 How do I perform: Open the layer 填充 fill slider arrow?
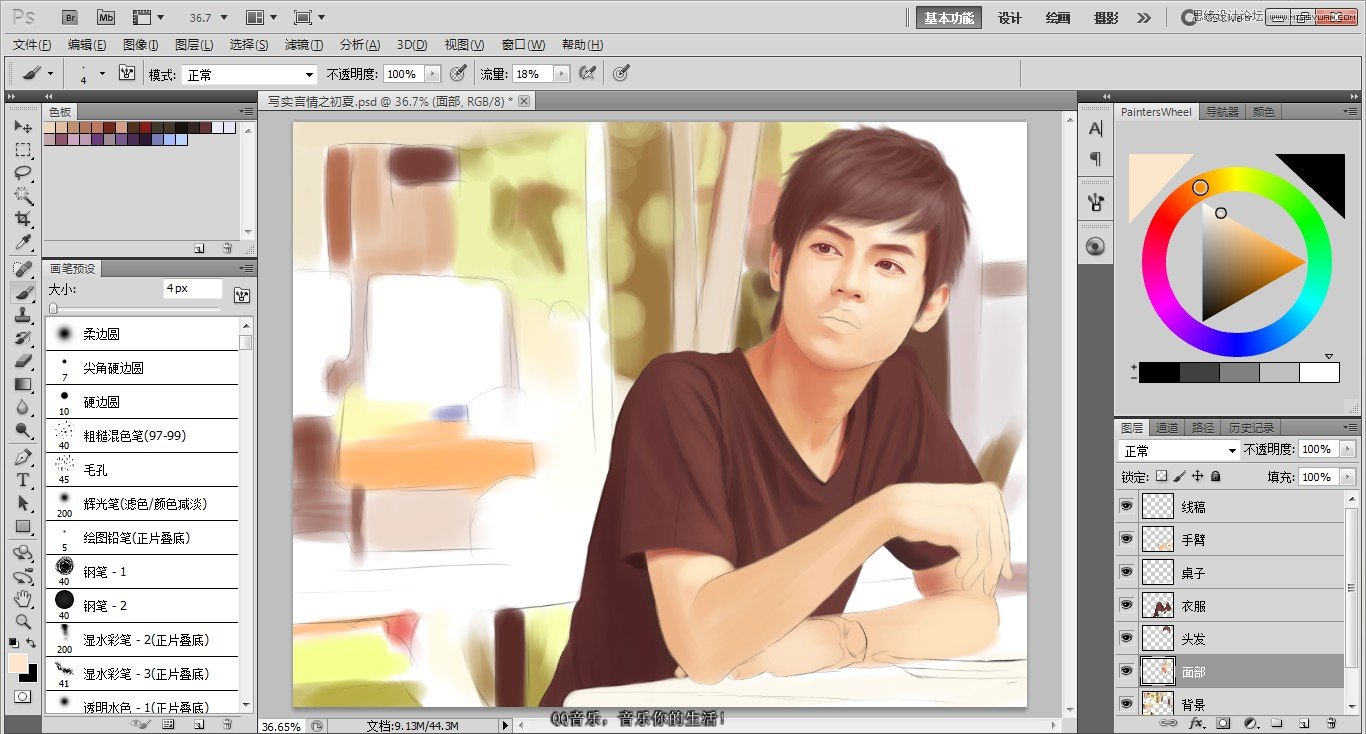(x=1348, y=477)
